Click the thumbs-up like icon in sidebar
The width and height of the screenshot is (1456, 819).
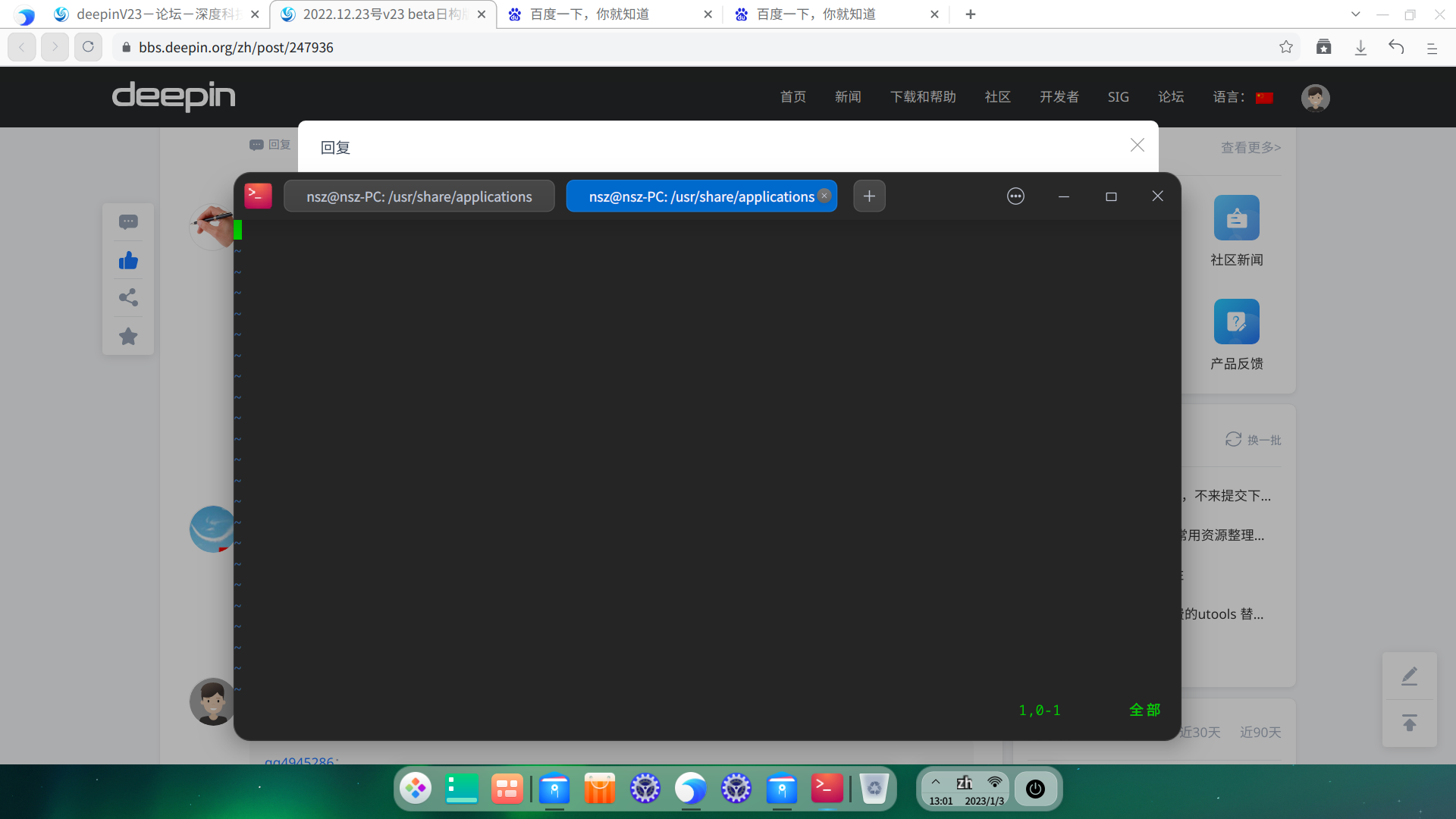(128, 261)
